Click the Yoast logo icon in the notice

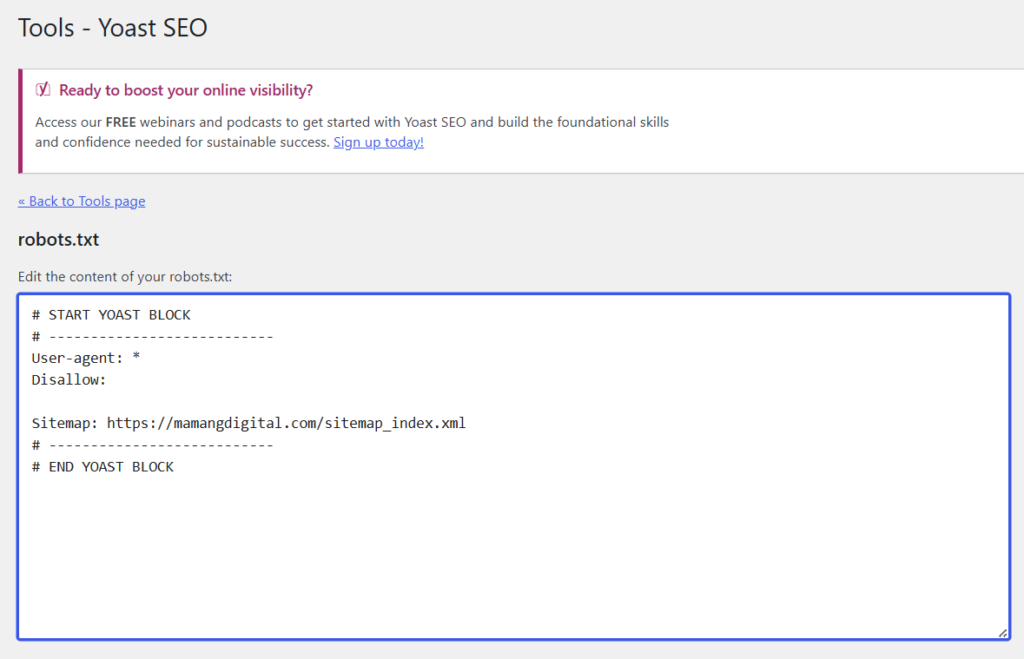coord(43,89)
